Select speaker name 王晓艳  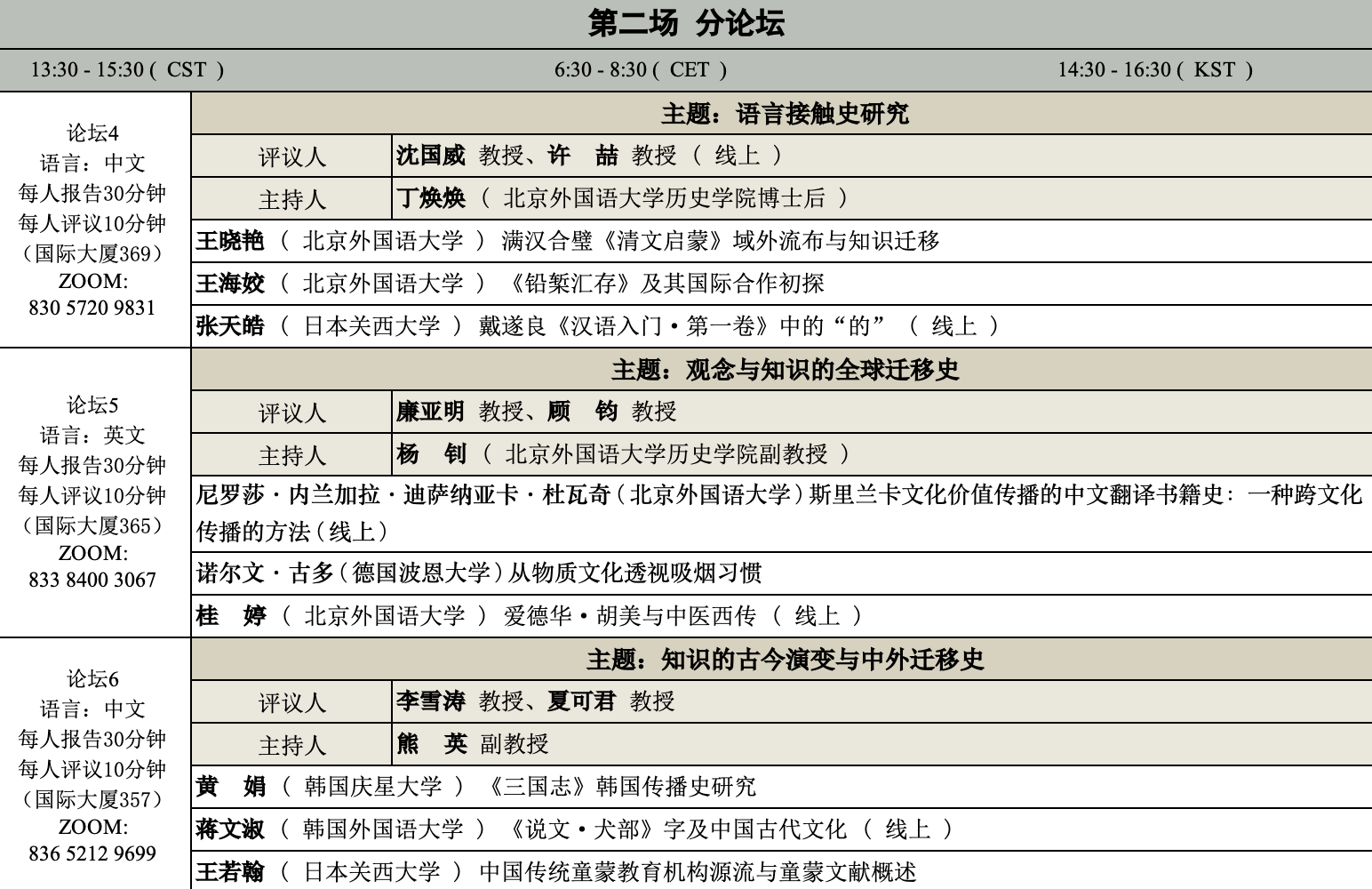pyautogui.click(x=230, y=241)
